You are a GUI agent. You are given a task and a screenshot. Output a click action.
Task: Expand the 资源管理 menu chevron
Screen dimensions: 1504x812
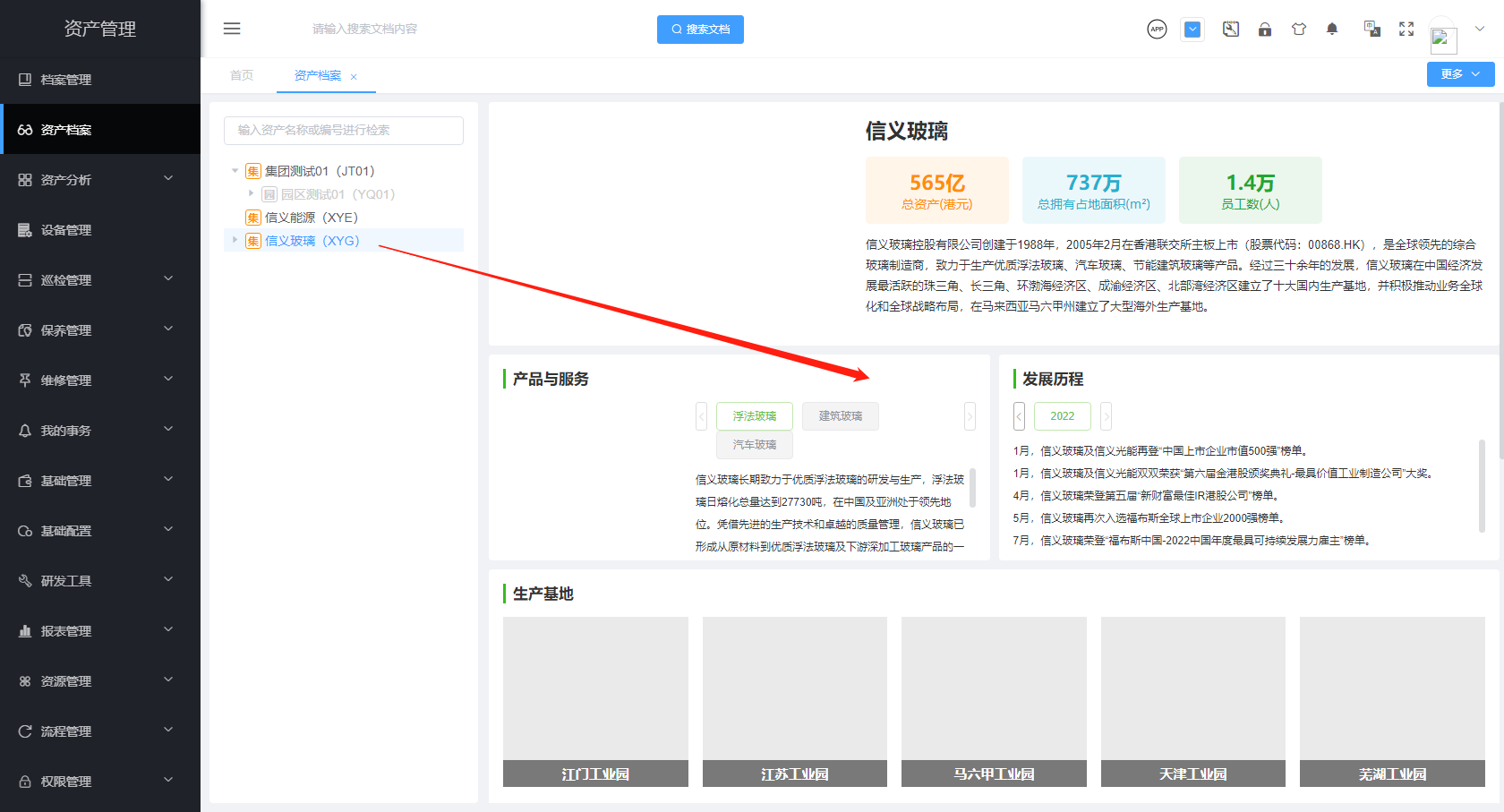tap(168, 680)
